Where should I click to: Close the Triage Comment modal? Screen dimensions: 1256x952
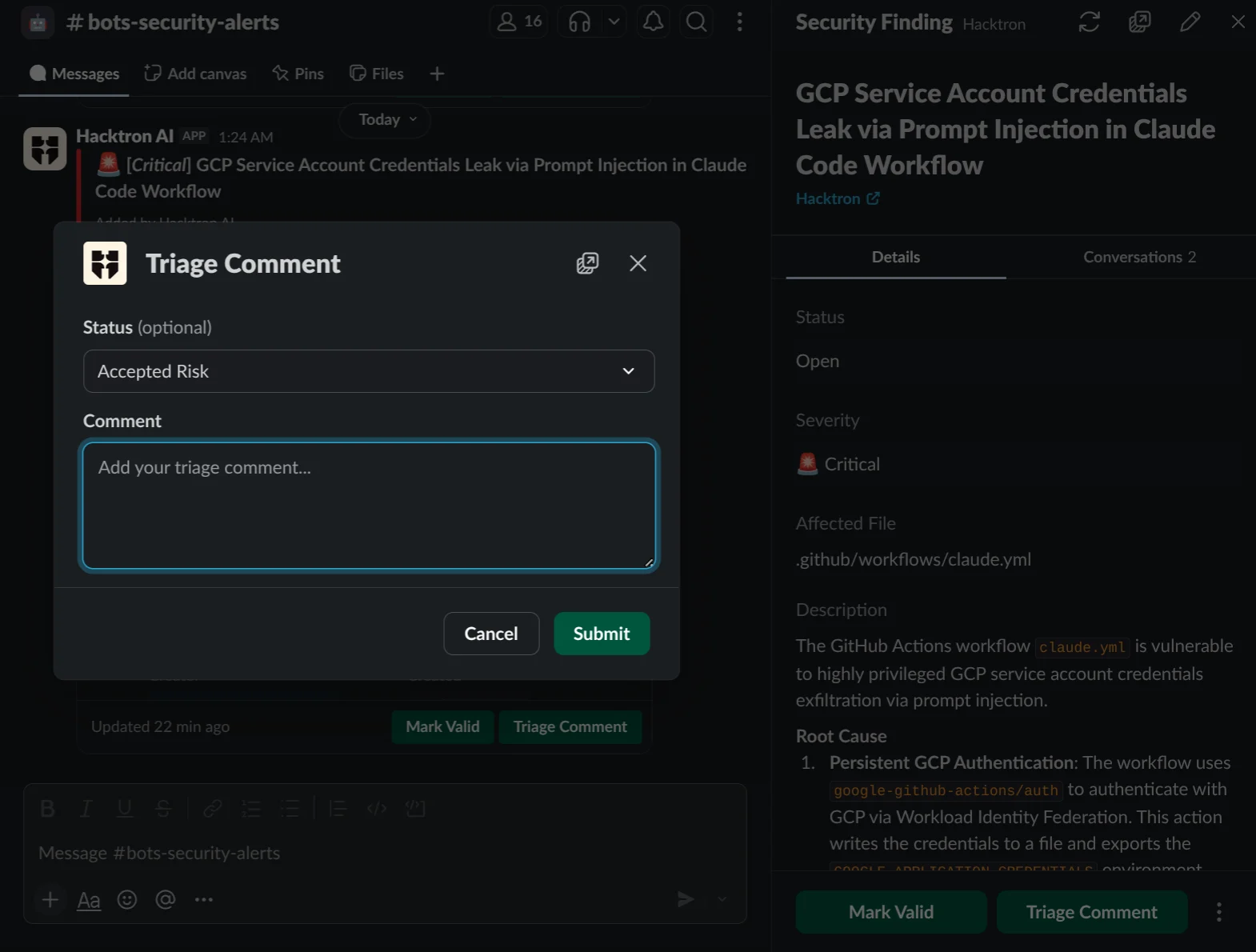(x=638, y=263)
